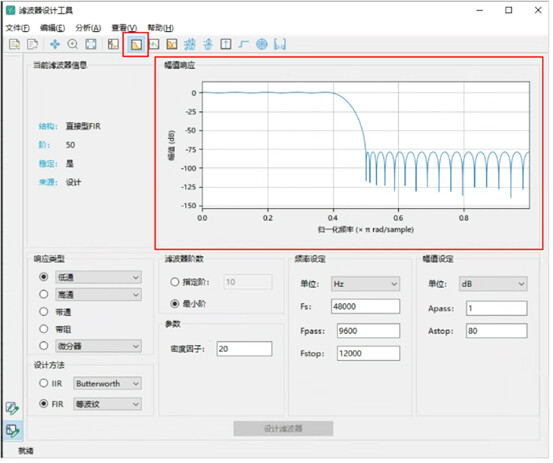Click the pole-zero plot circle icon
The width and height of the screenshot is (553, 463).
pyautogui.click(x=262, y=44)
